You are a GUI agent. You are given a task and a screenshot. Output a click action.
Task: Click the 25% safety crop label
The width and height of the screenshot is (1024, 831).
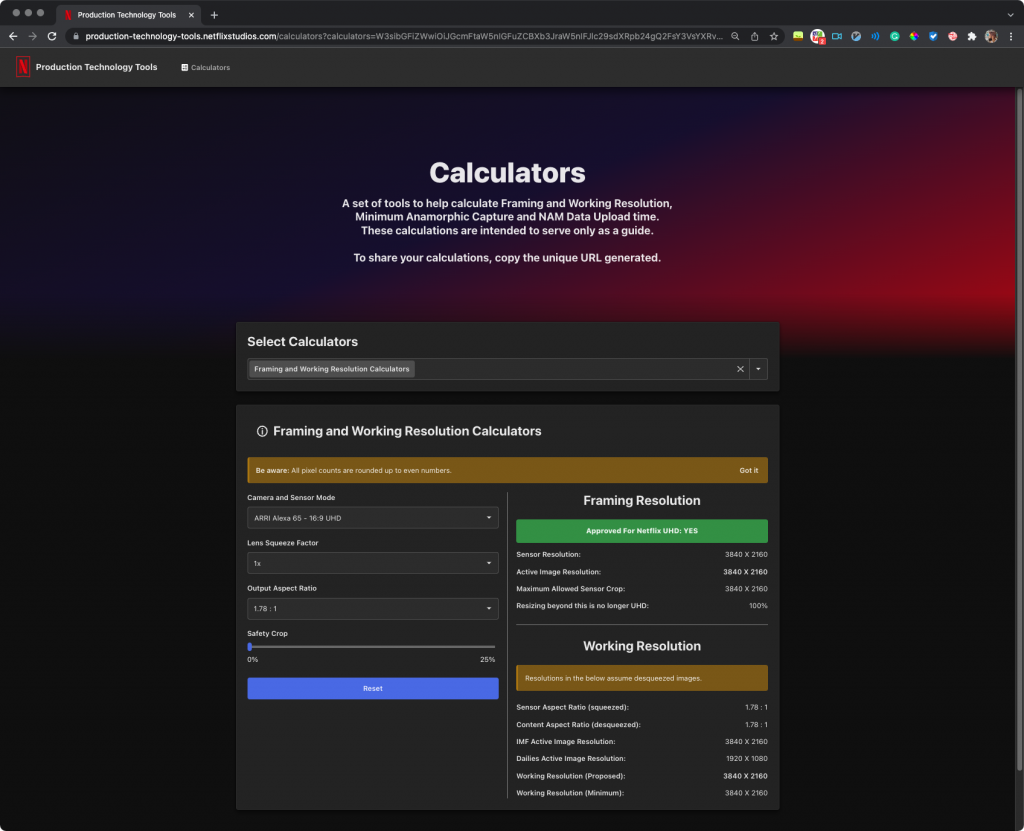pyautogui.click(x=487, y=660)
